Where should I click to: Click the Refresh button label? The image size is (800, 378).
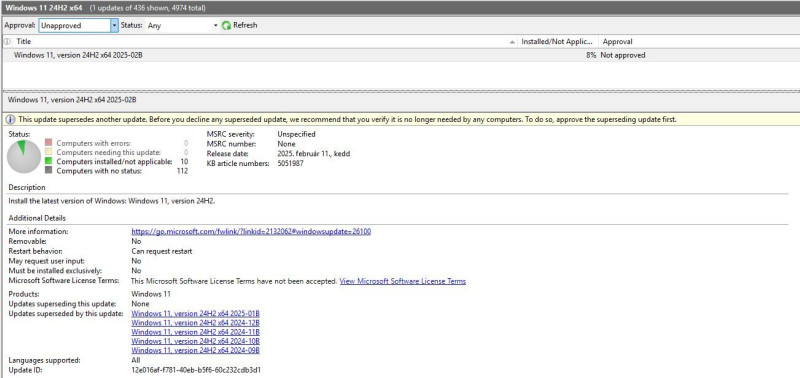[x=245, y=25]
